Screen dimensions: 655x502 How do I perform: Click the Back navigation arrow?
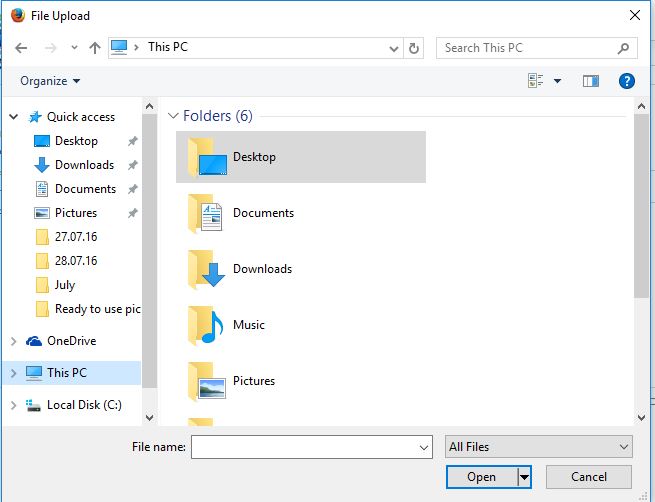[21, 48]
